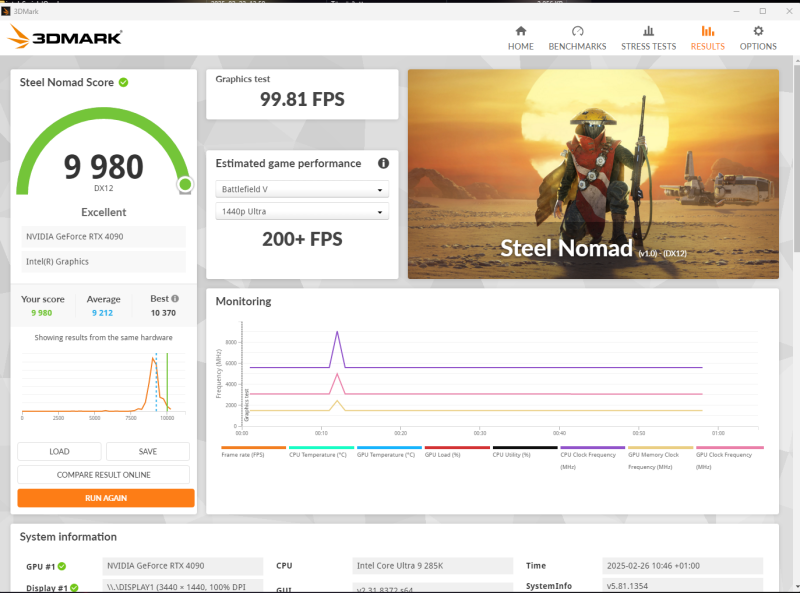800x593 pixels.
Task: Toggle the GPU Load (%) legend entry
Action: point(457,452)
